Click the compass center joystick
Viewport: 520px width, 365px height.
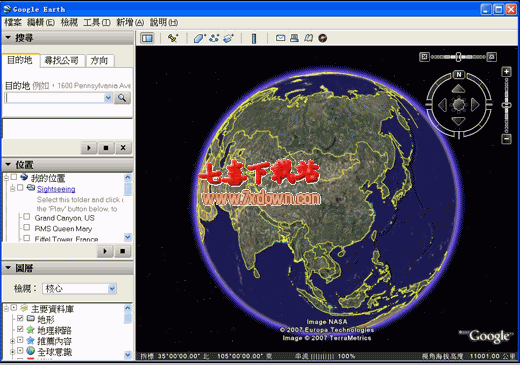click(x=459, y=105)
